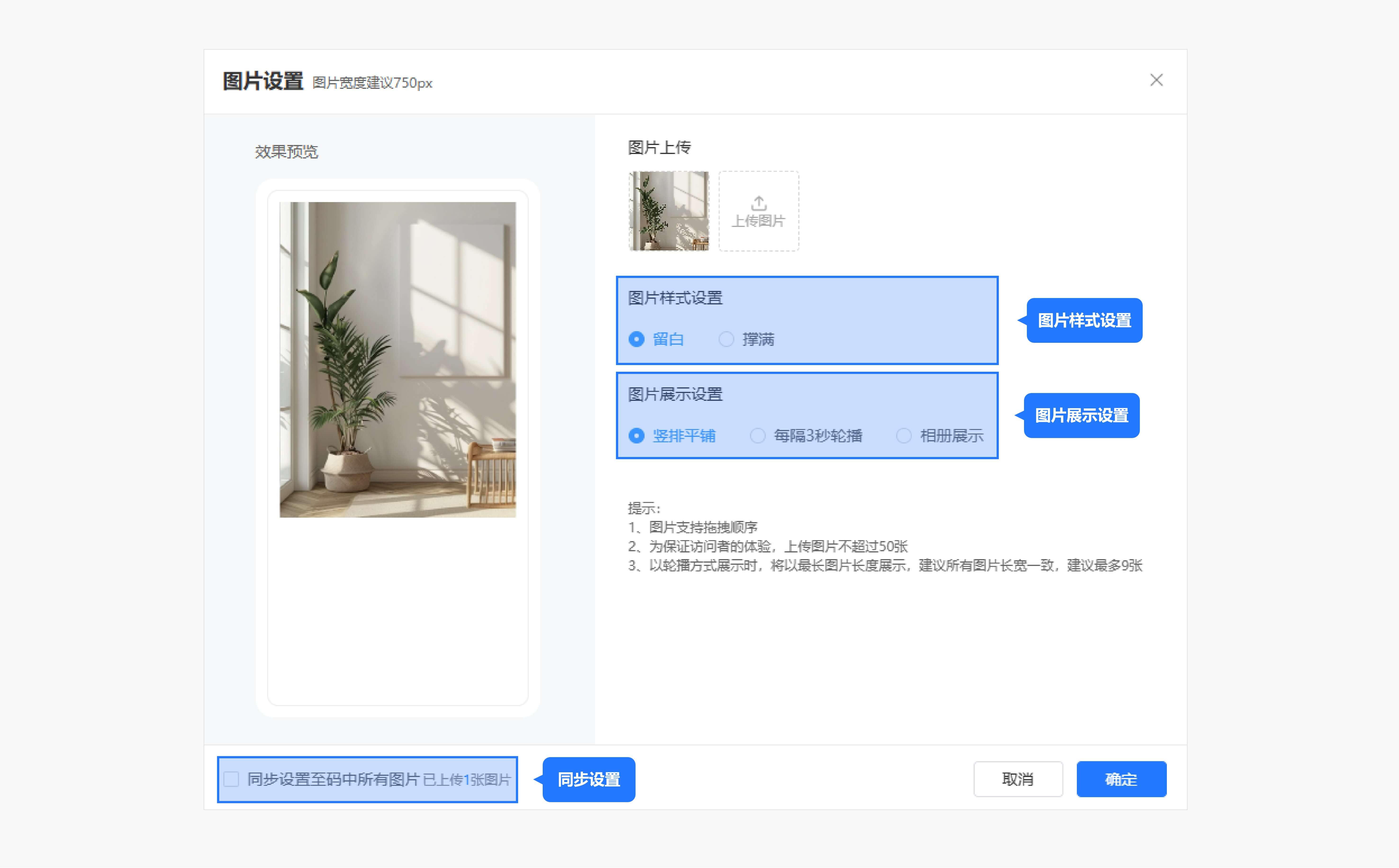The height and width of the screenshot is (868, 1399).
Task: Click the preview image in phone mockup
Action: pyautogui.click(x=397, y=359)
